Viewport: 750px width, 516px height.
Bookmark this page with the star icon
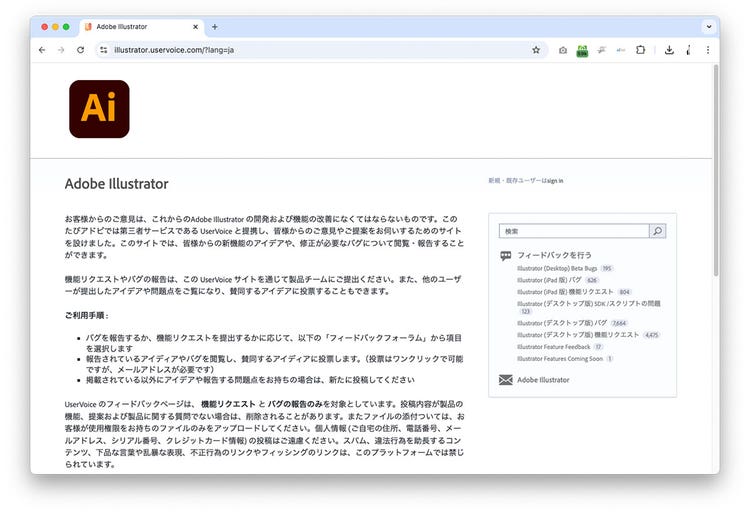click(x=536, y=50)
